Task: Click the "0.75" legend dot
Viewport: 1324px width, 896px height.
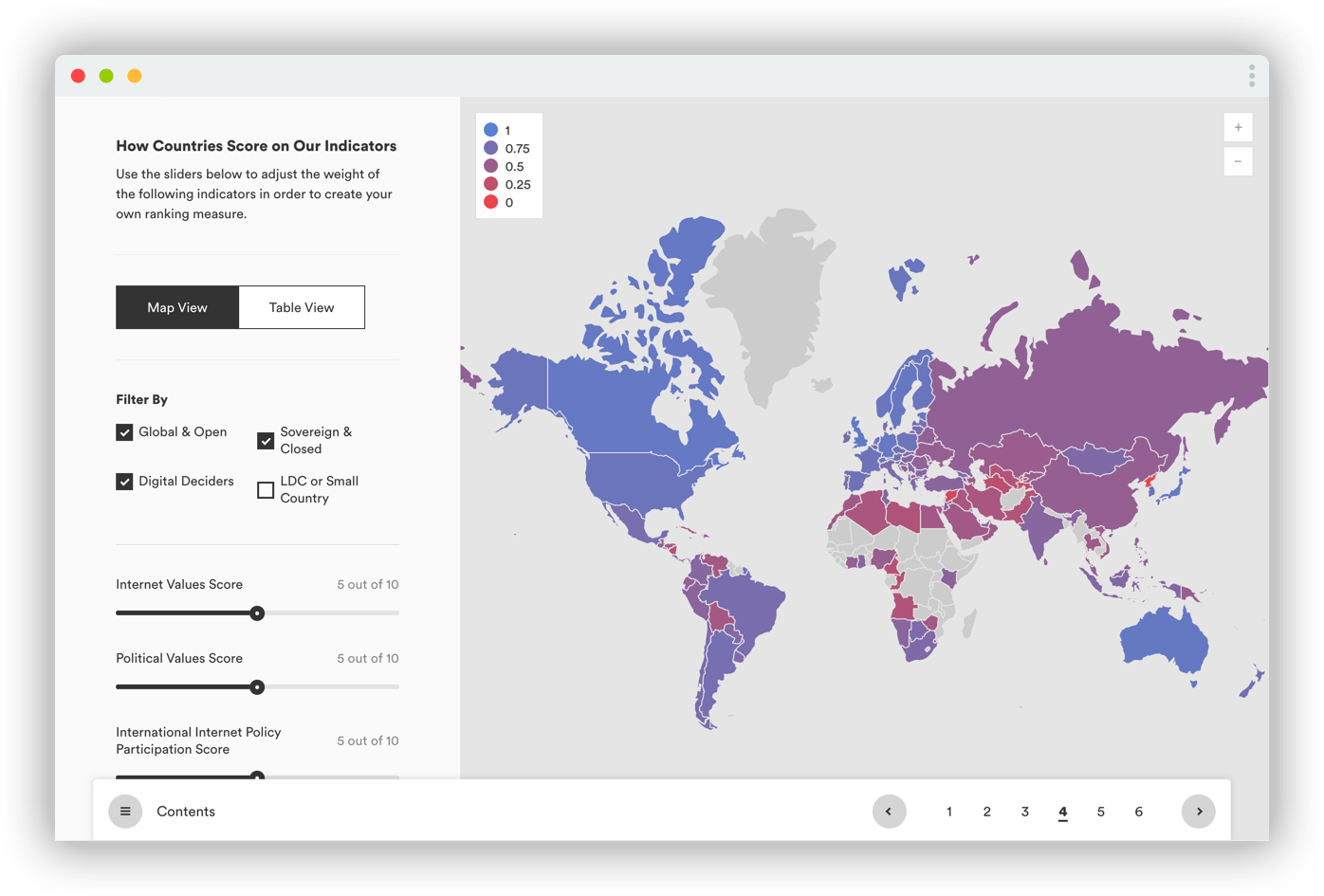Action: 490,148
